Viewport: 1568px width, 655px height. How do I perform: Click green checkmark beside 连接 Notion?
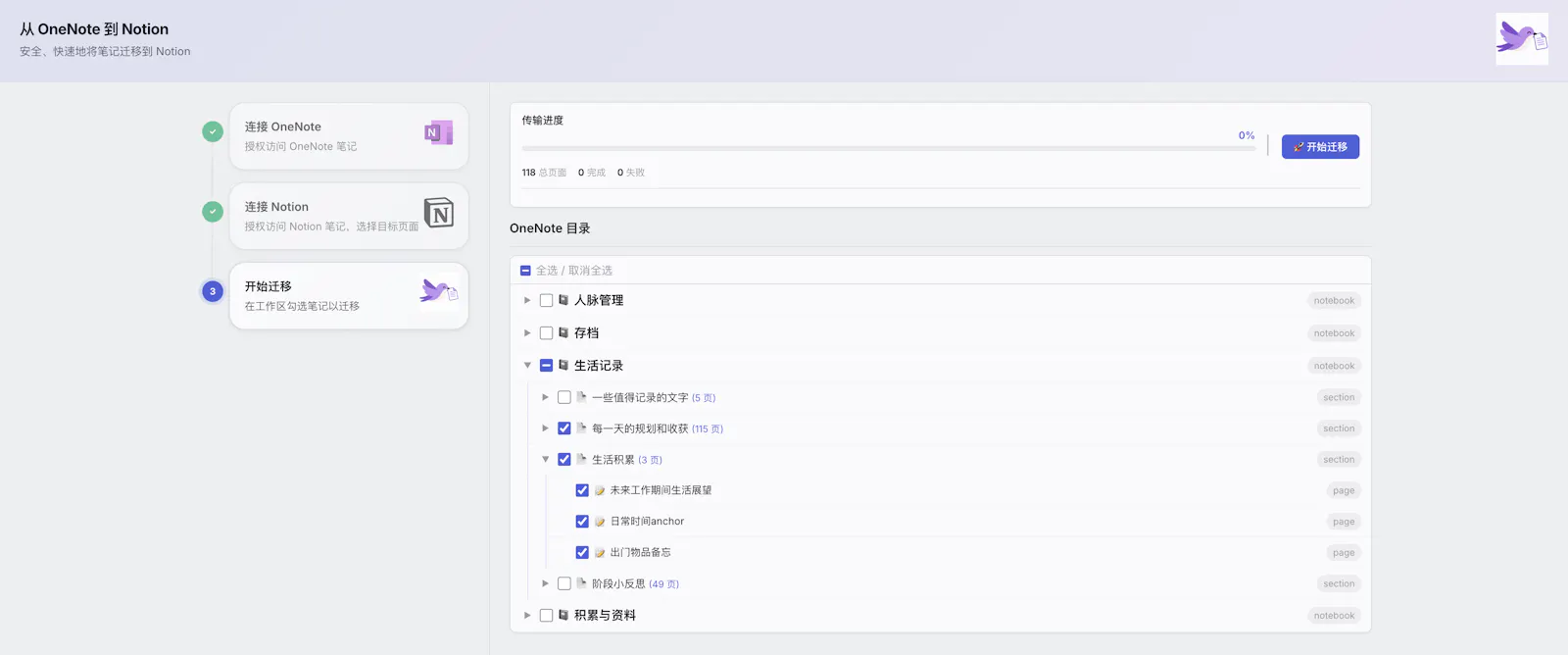pyautogui.click(x=213, y=212)
